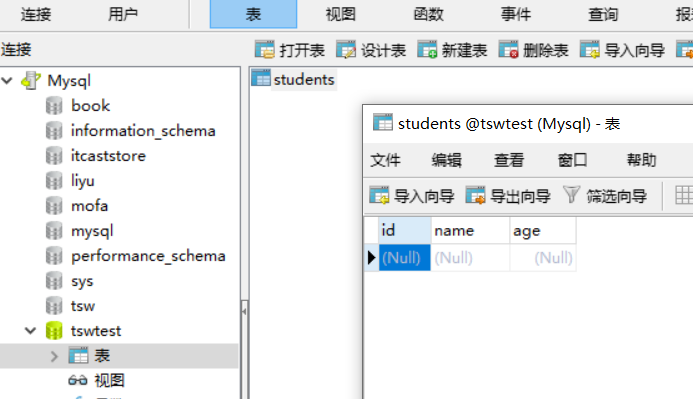Collapse the sidebar with splitter arrow
This screenshot has height=399, width=693.
point(244,312)
